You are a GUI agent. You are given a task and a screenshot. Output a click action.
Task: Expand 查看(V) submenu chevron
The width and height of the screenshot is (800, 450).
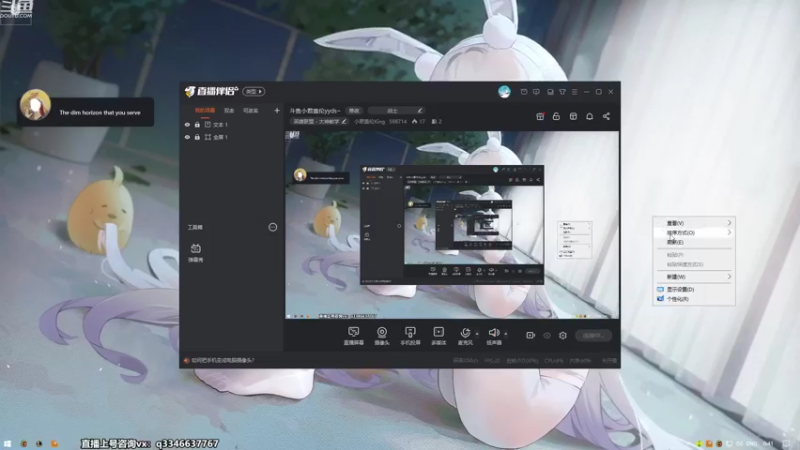coord(729,223)
